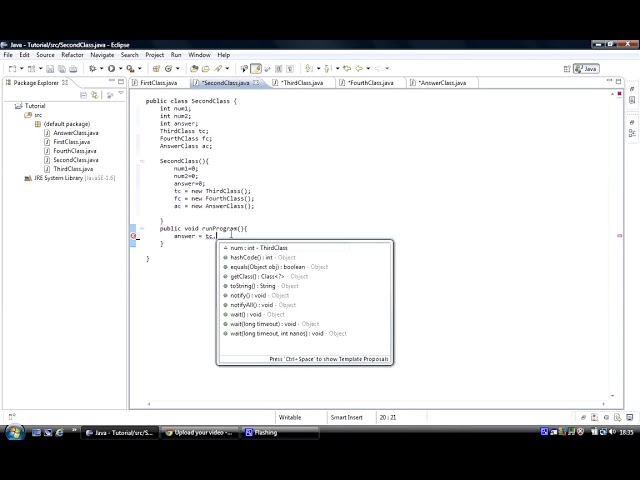Collapse the SecondClass constructor fold marker
Screen dimensions: 640x480
click(142, 161)
